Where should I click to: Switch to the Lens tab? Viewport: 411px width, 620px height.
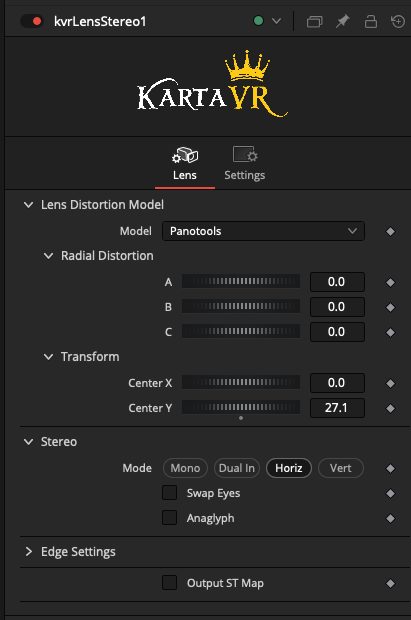pos(185,164)
